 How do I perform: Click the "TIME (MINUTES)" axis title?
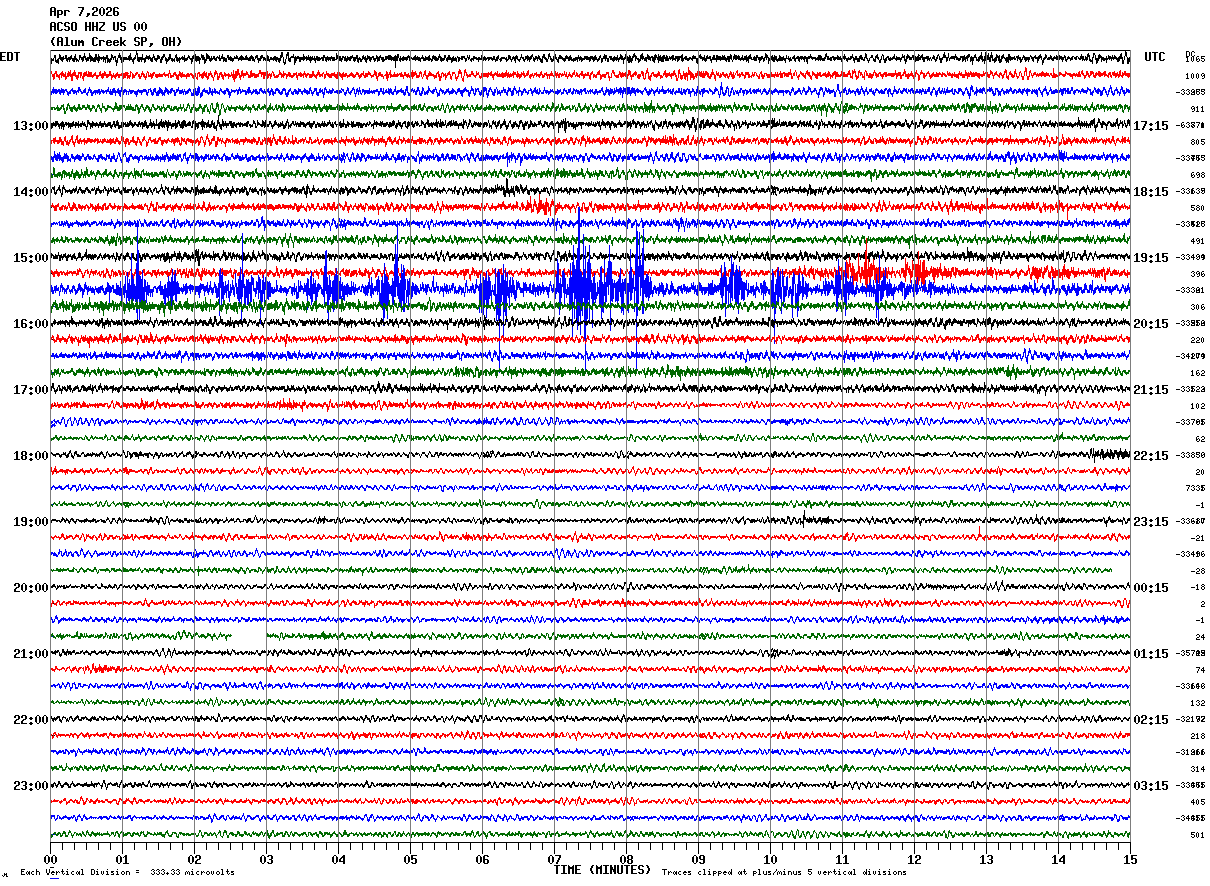[x=602, y=870]
